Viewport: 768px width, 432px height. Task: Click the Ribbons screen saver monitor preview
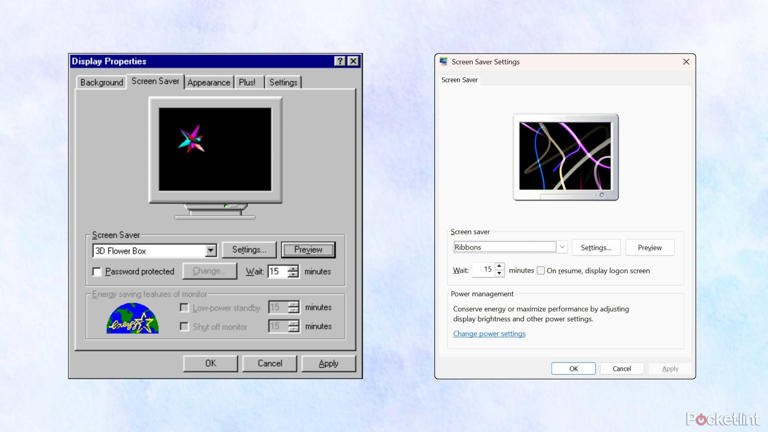pos(565,156)
